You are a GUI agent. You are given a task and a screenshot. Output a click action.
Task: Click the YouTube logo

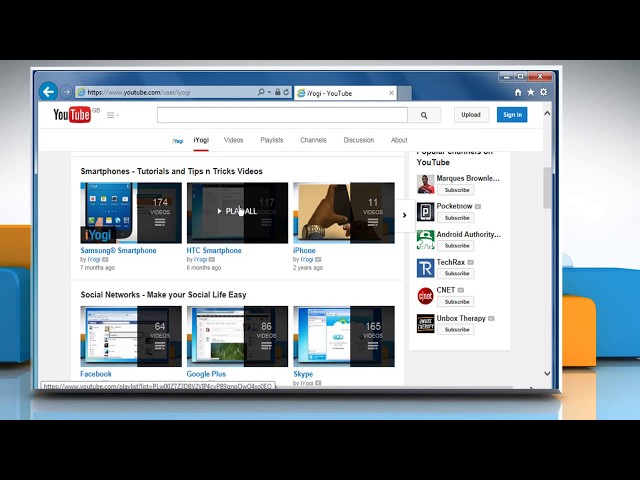[x=72, y=115]
